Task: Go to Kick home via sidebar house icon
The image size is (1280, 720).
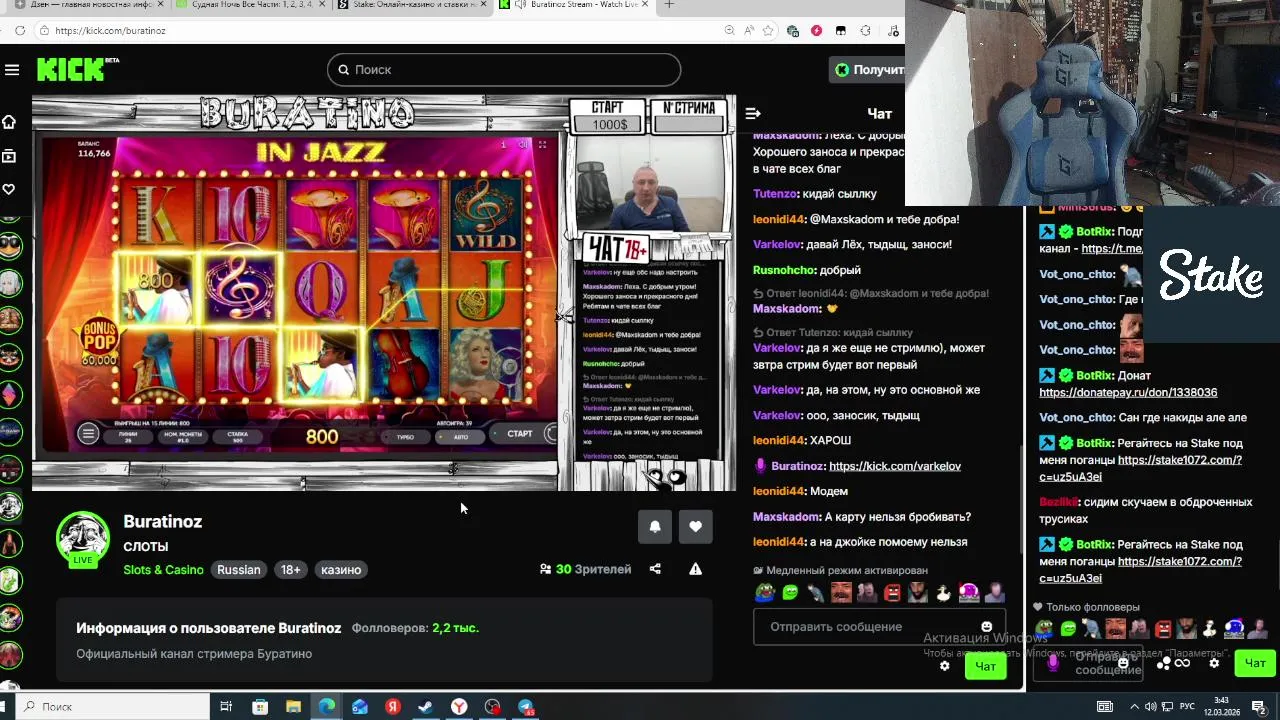Action: [9, 122]
